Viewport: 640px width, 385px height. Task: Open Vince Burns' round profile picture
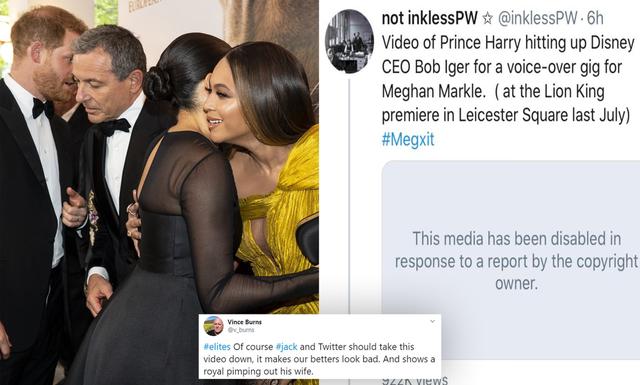(213, 326)
